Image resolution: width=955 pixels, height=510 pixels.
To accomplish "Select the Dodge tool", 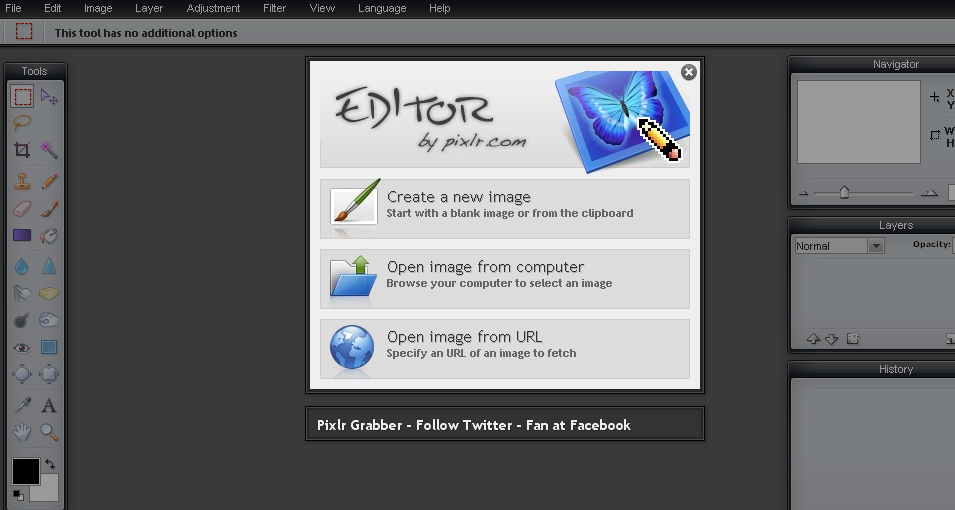I will coord(22,320).
